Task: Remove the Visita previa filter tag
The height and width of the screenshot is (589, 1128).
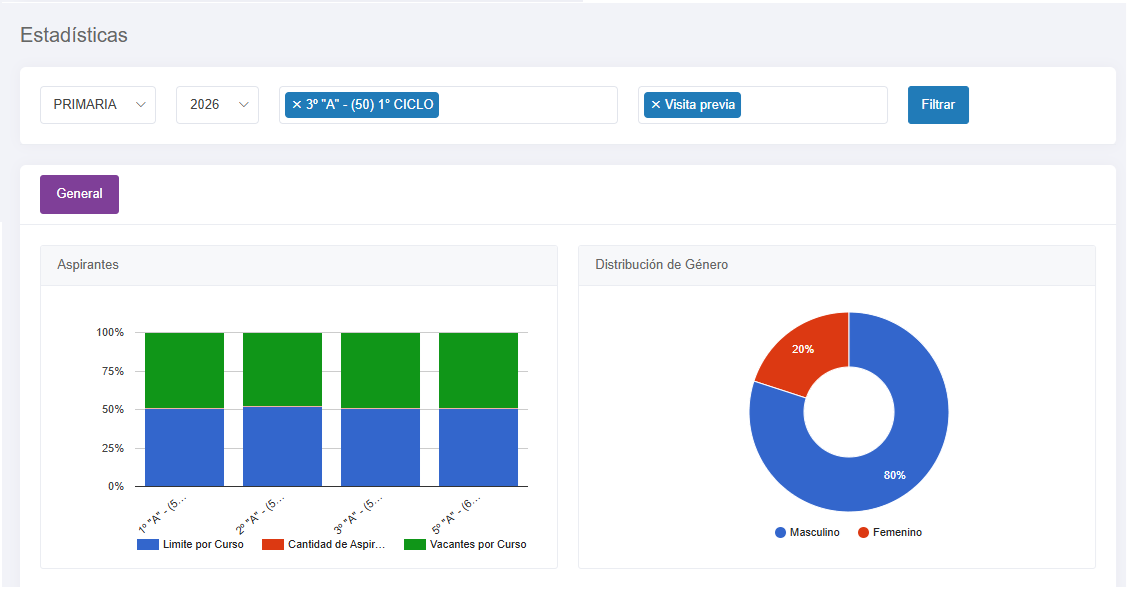Action: (655, 105)
